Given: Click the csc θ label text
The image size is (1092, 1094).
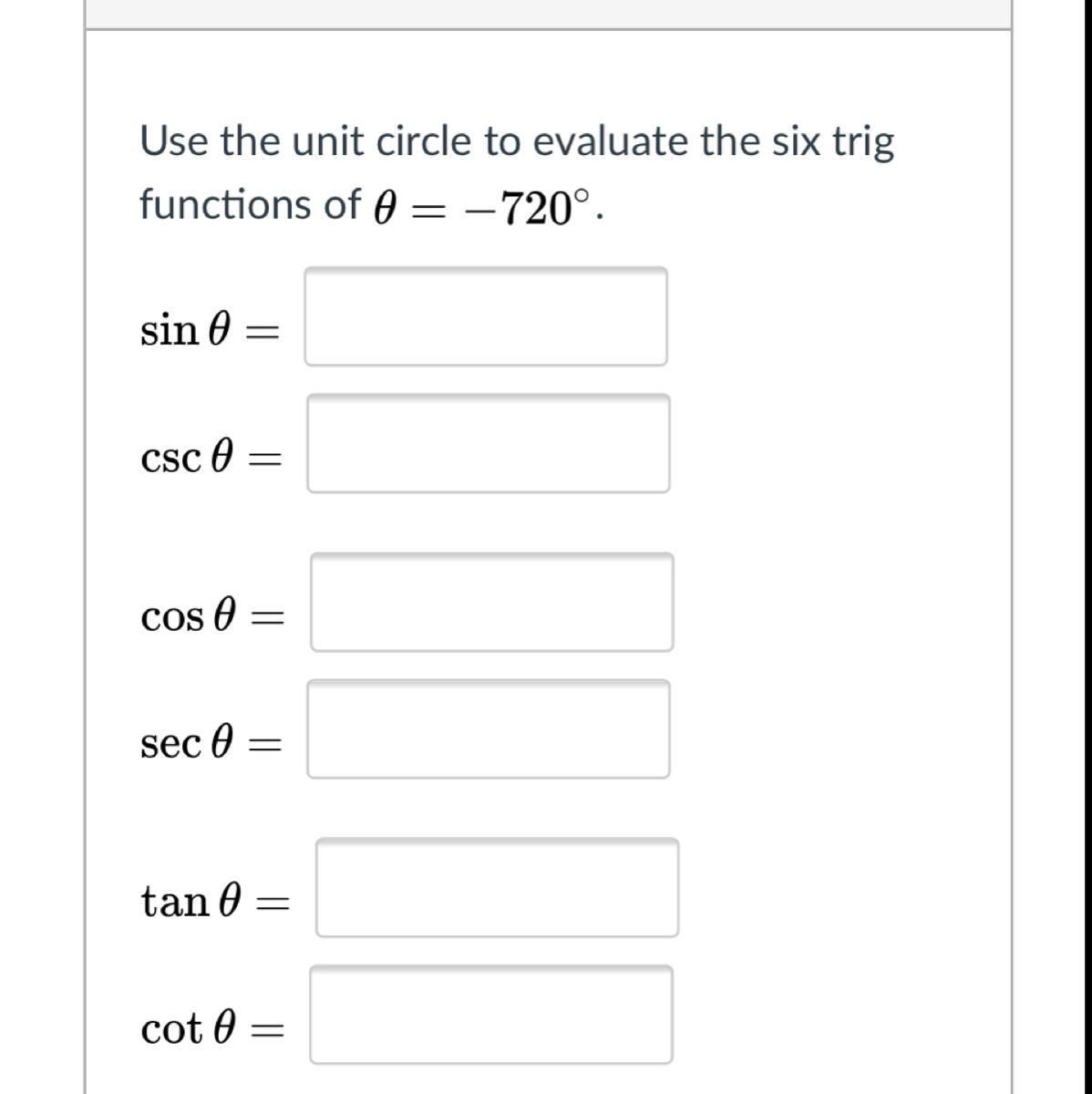Looking at the screenshot, I should tap(183, 457).
